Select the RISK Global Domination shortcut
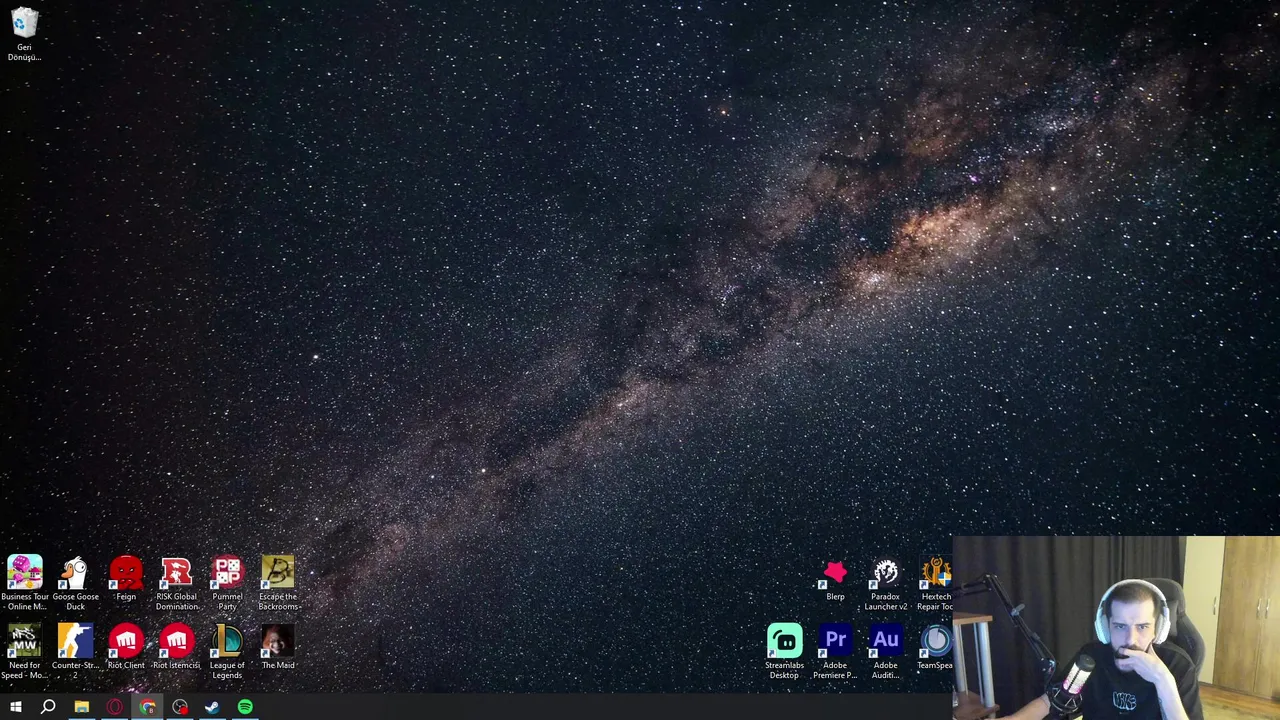The height and width of the screenshot is (720, 1280). point(177,583)
